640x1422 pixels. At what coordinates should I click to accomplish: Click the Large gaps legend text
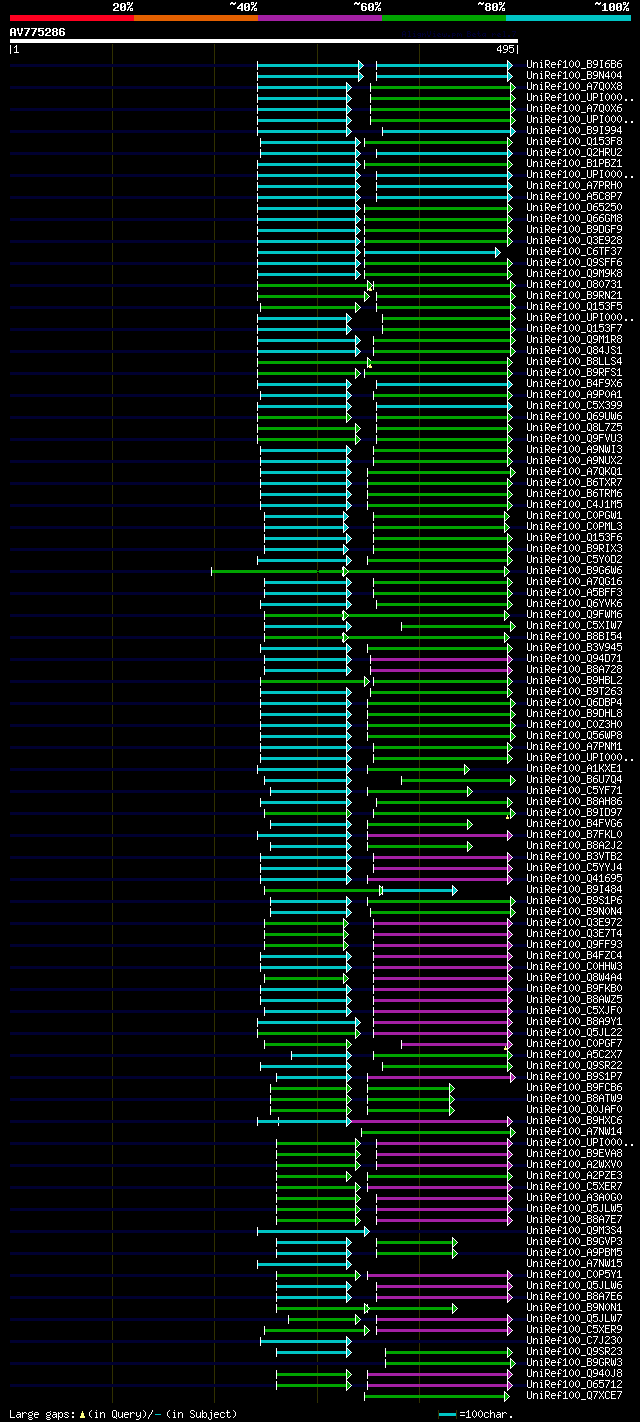point(123,1414)
